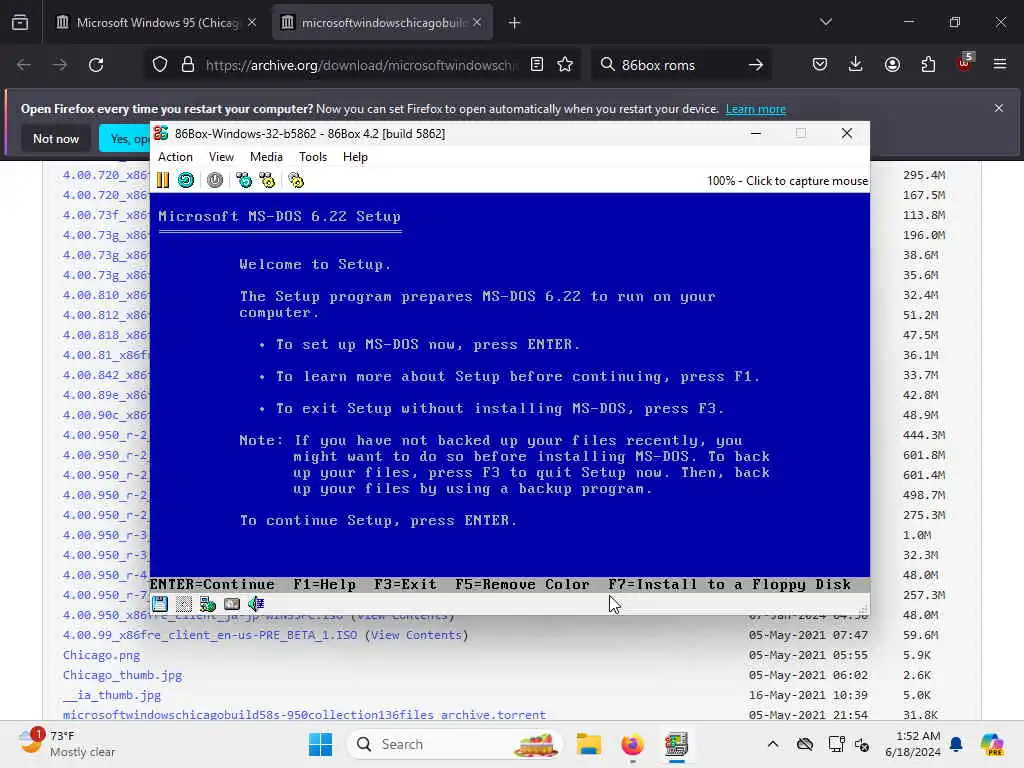The width and height of the screenshot is (1024, 768).
Task: Open the Tools menu in 86Box
Action: click(313, 157)
